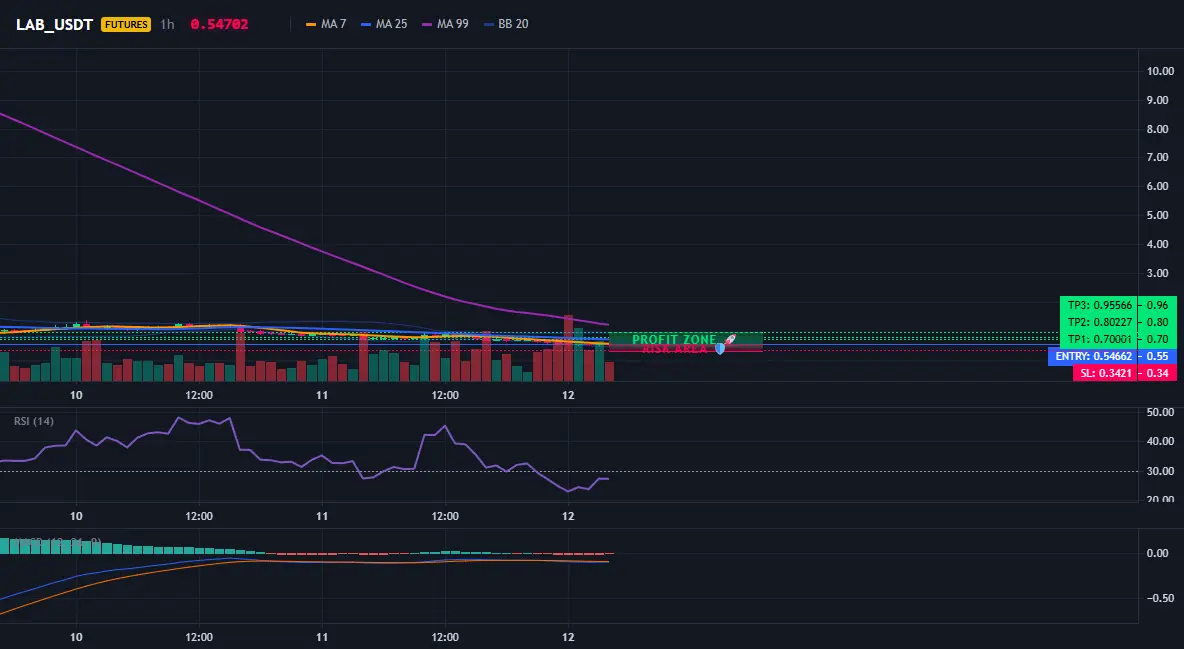1184x649 pixels.
Task: Click the -0.50 MACD axis value
Action: [x=1159, y=598]
